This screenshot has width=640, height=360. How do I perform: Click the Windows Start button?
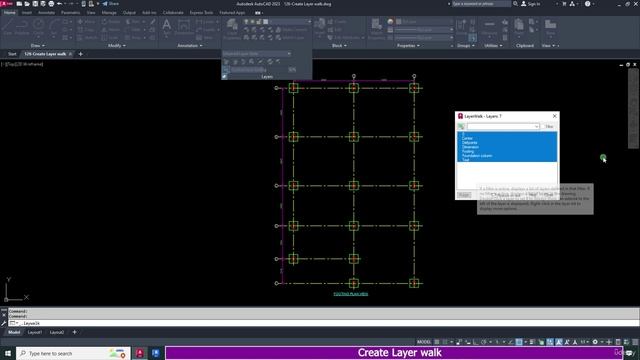(8, 353)
